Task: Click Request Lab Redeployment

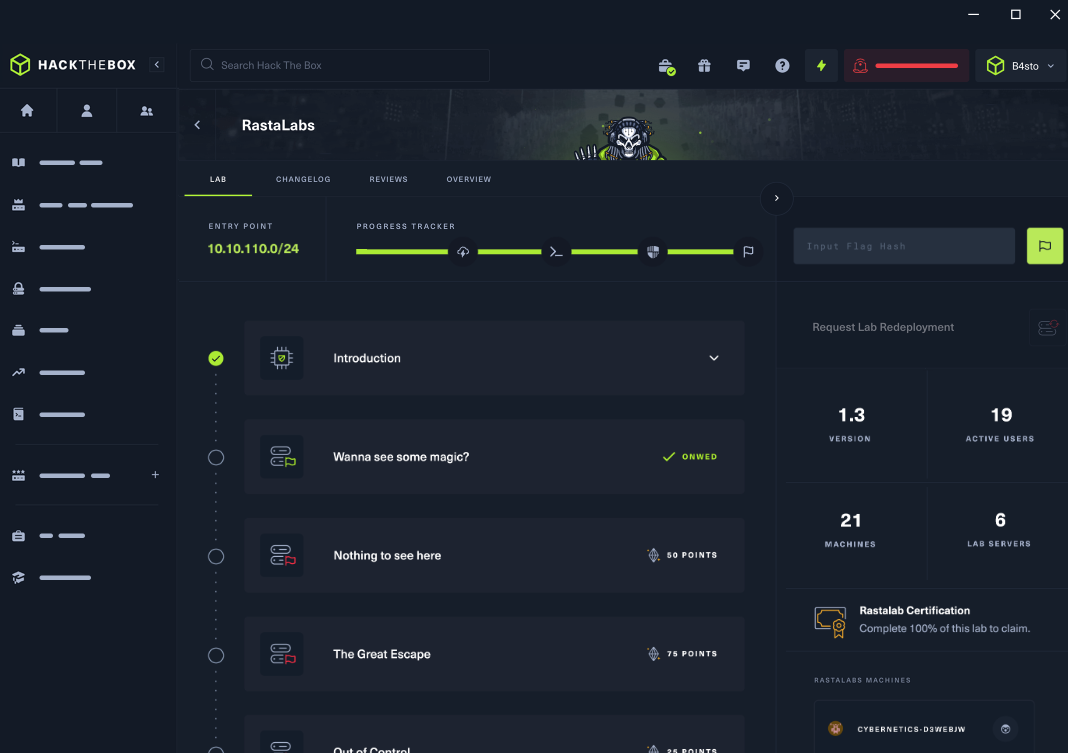Action: click(883, 327)
